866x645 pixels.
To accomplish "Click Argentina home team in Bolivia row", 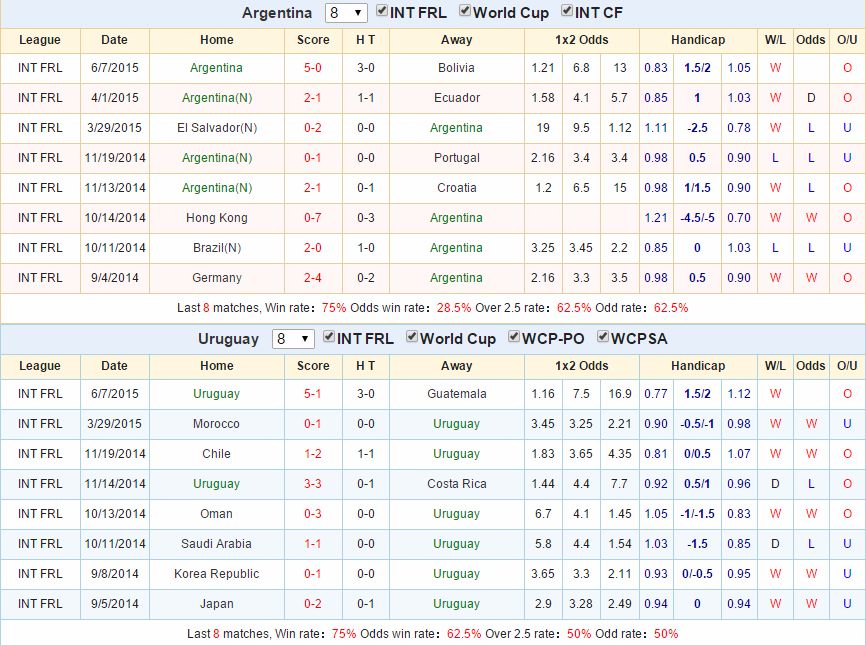I will pyautogui.click(x=216, y=68).
